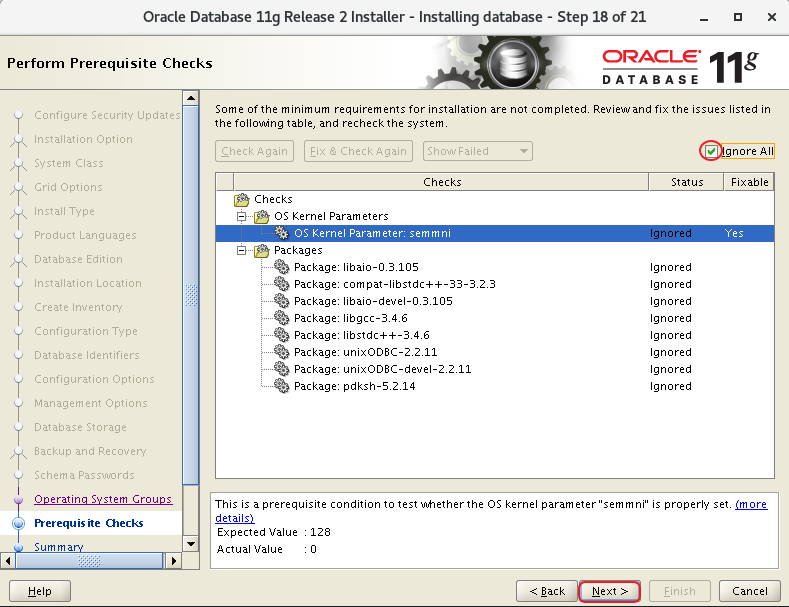Click the Backup and Recovery step label
The width and height of the screenshot is (789, 607).
click(90, 451)
